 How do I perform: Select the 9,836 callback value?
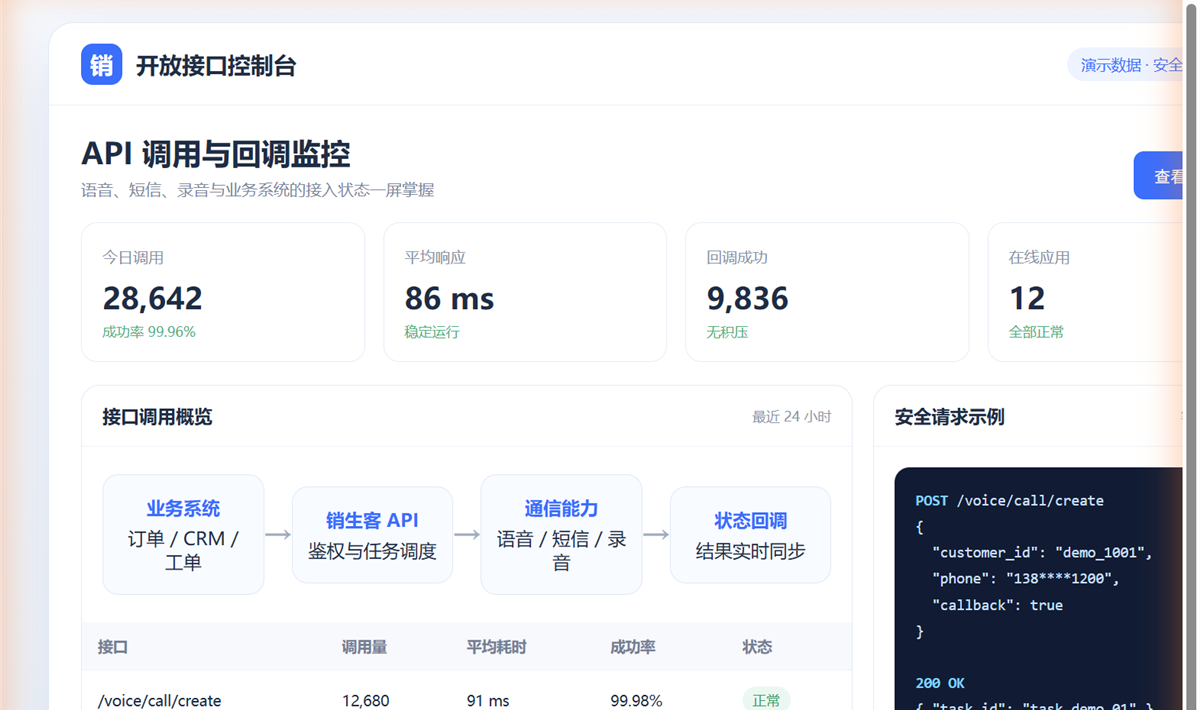[747, 298]
